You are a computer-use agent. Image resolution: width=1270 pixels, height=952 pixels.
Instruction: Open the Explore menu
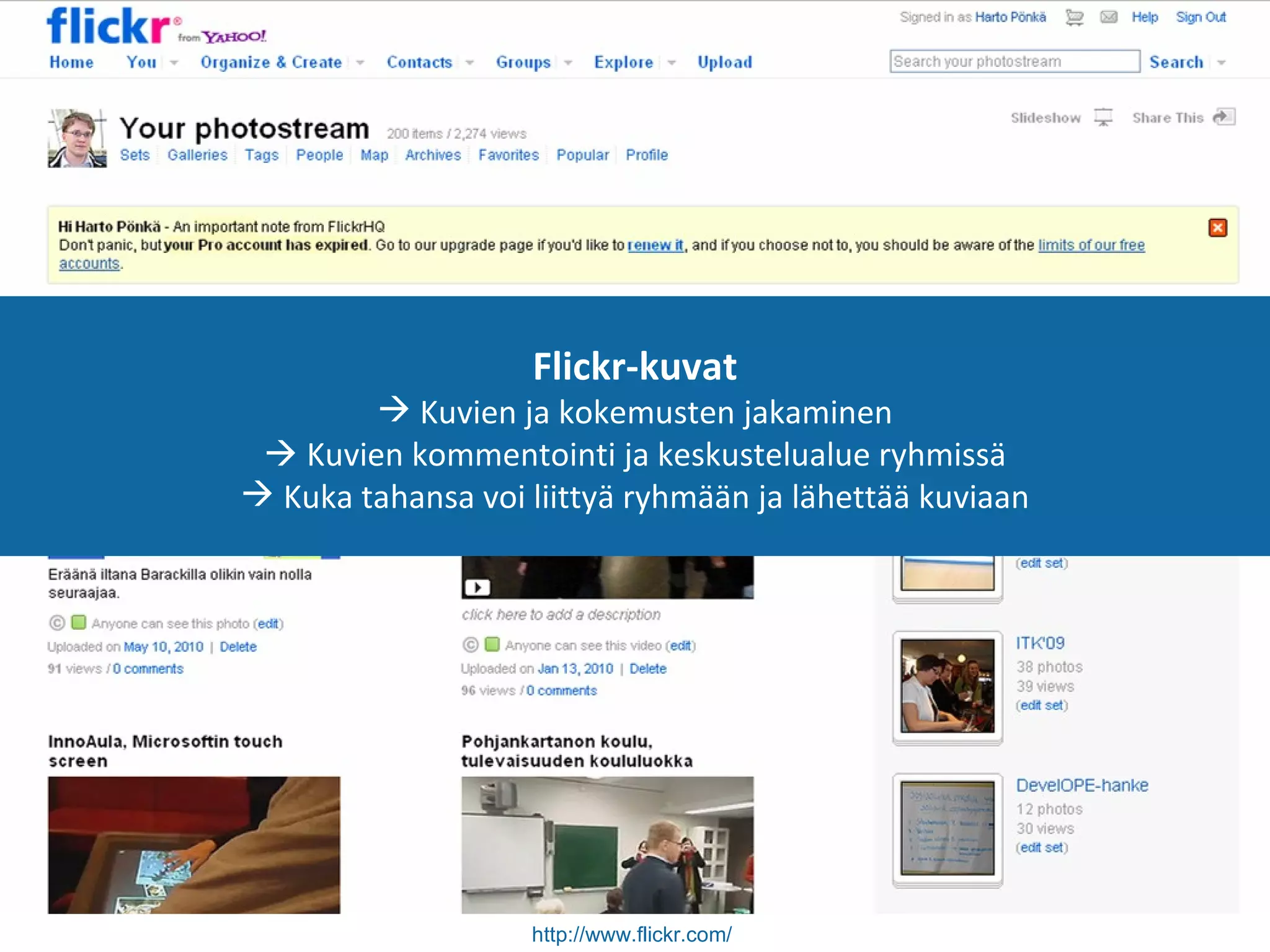(623, 62)
